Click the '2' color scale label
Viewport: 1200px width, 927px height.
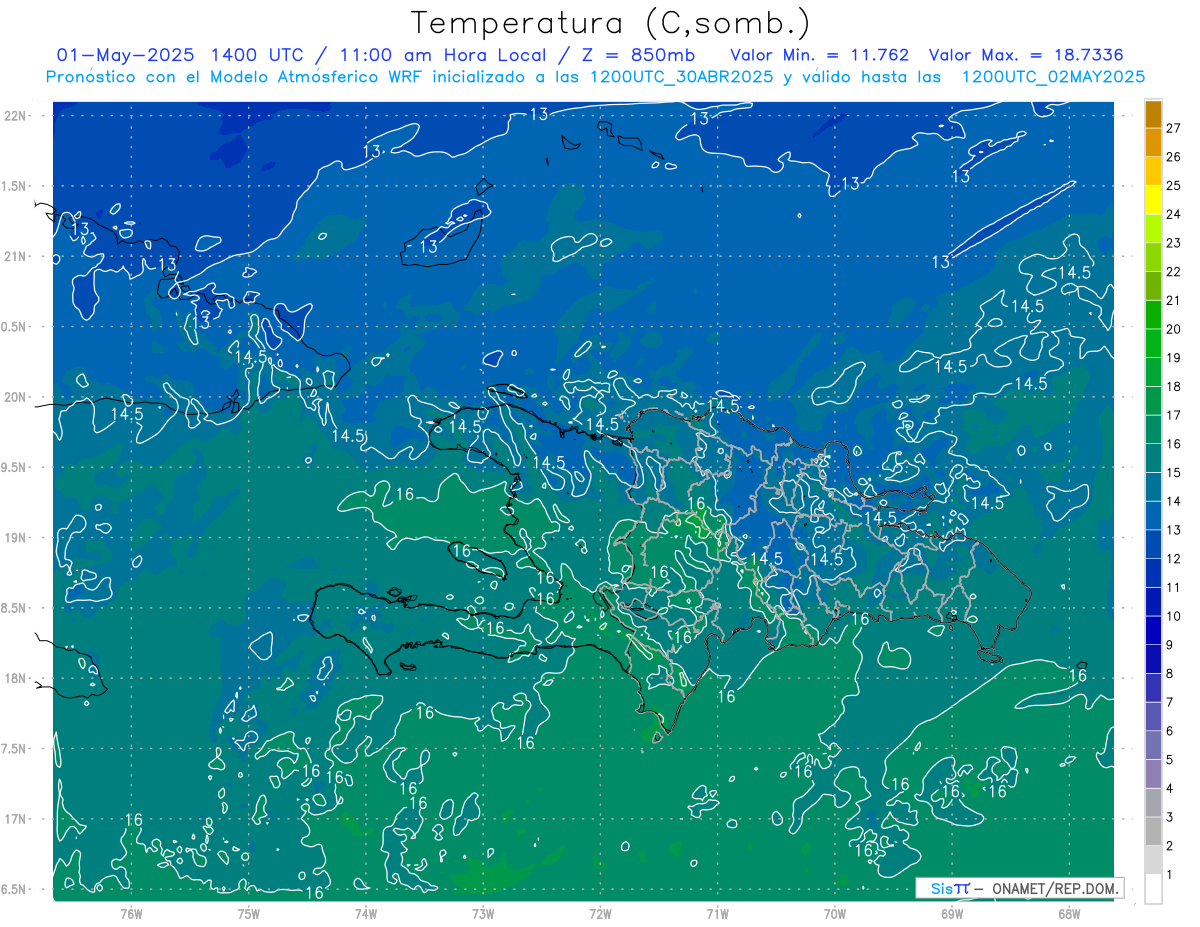(x=1170, y=847)
